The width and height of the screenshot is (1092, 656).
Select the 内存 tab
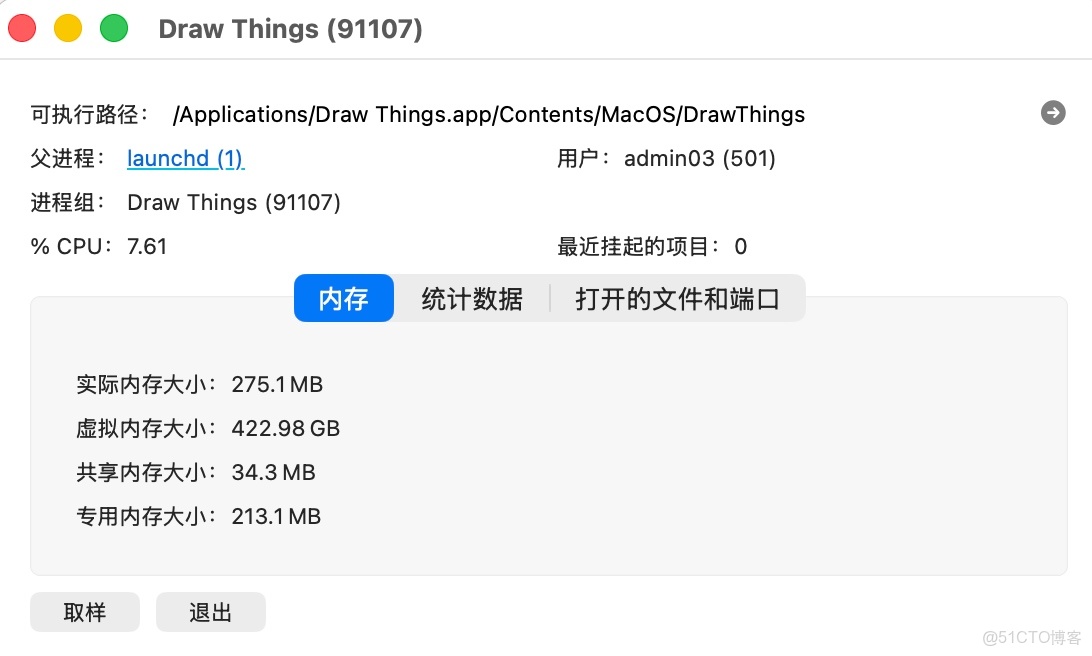[x=343, y=298]
